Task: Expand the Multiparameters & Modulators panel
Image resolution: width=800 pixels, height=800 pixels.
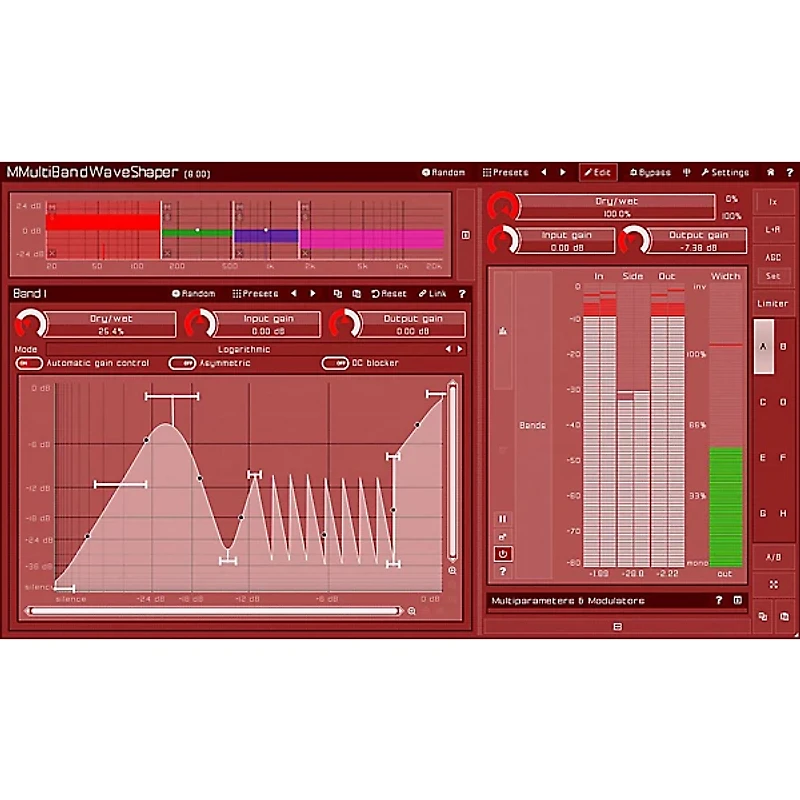Action: (x=735, y=600)
